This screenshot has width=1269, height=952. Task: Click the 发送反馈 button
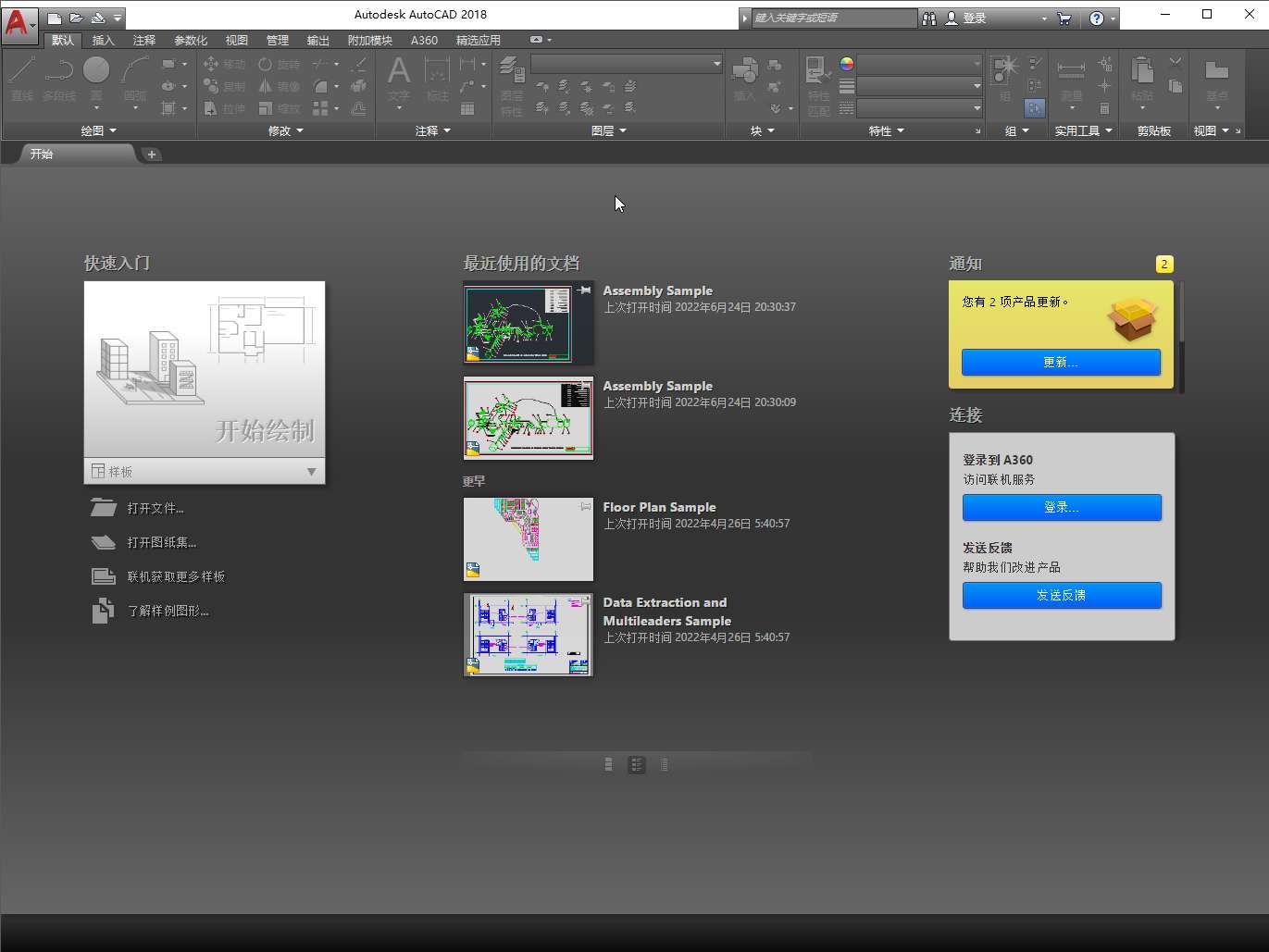coord(1062,595)
